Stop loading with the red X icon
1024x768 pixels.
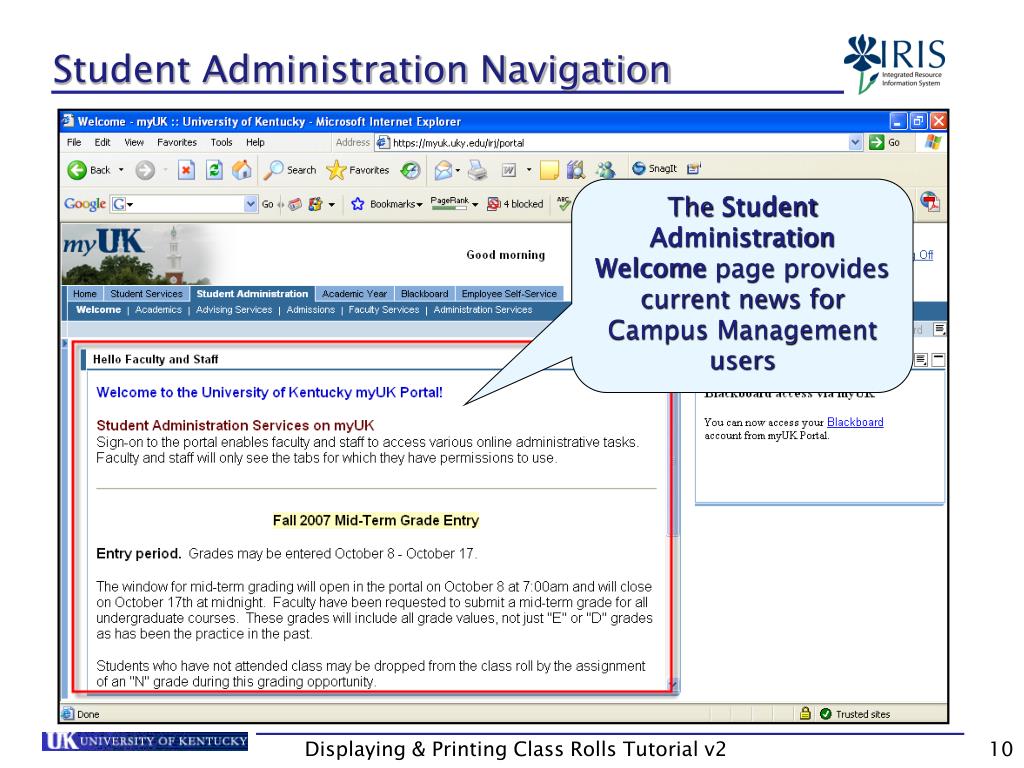coord(186,170)
